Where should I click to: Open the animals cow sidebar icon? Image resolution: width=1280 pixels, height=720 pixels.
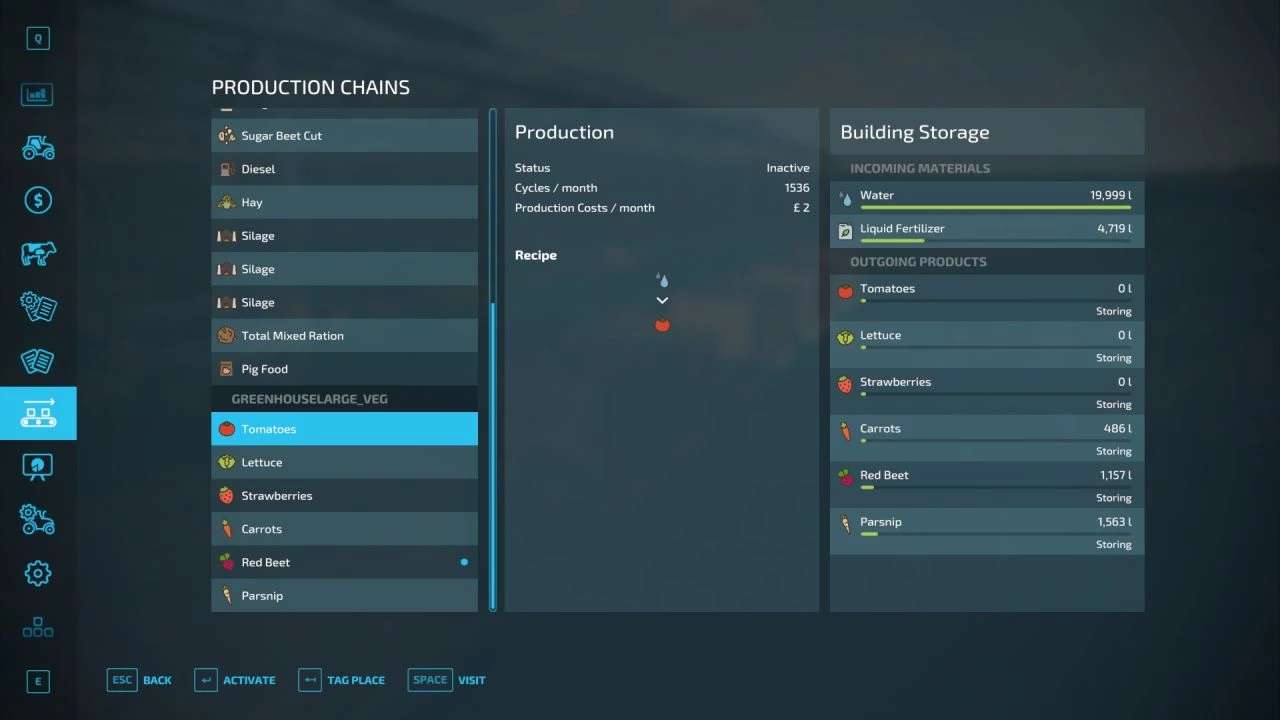coord(38,254)
